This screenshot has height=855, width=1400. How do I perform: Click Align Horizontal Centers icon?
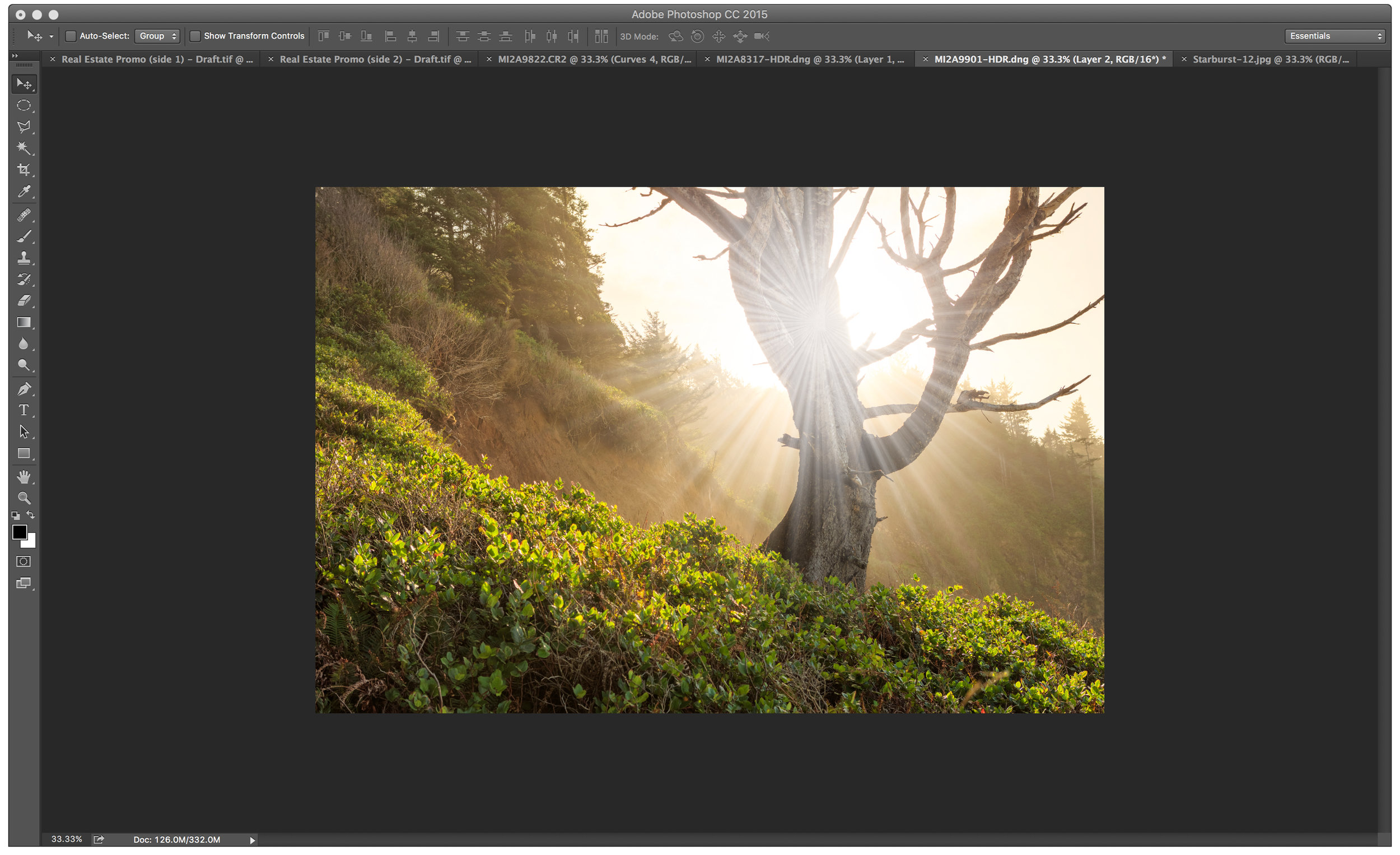412,36
